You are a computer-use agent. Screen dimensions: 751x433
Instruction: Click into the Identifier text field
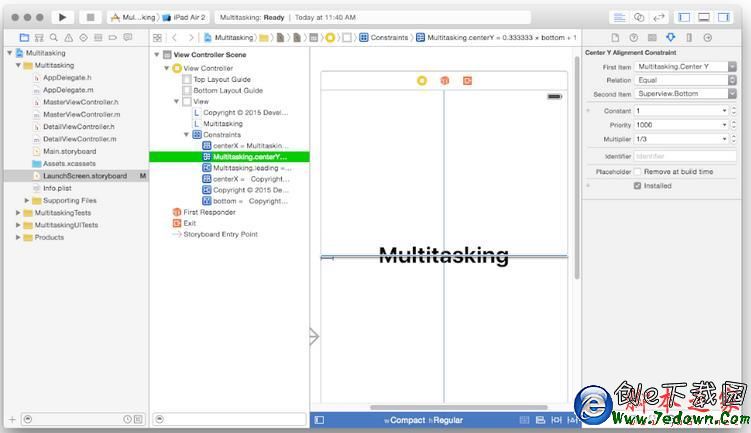point(685,156)
